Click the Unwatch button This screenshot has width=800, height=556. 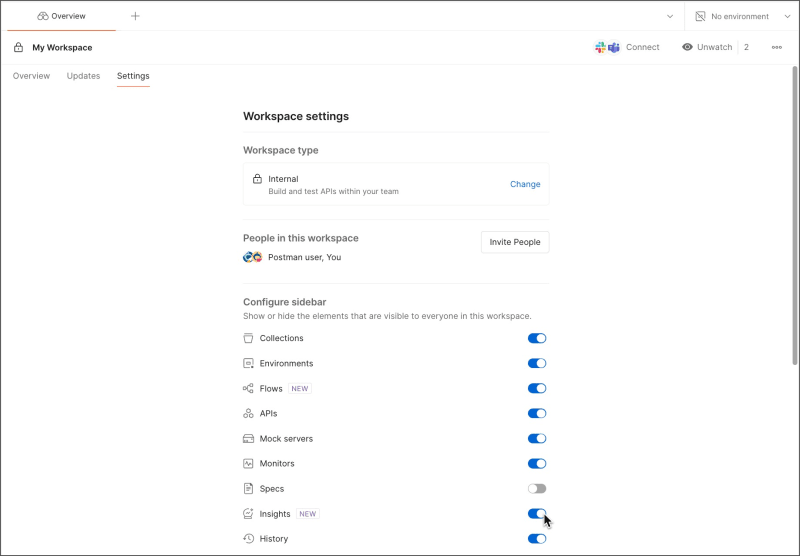707,47
